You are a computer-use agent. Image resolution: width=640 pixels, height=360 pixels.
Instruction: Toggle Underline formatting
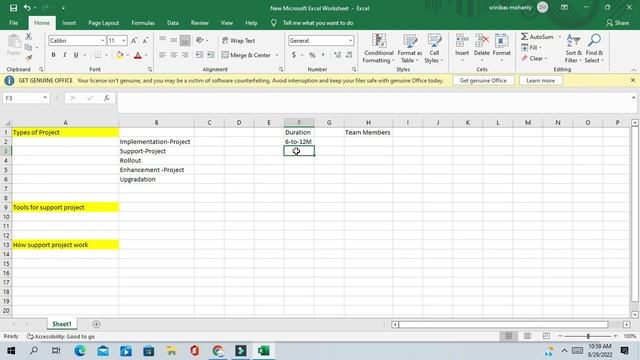pos(76,55)
